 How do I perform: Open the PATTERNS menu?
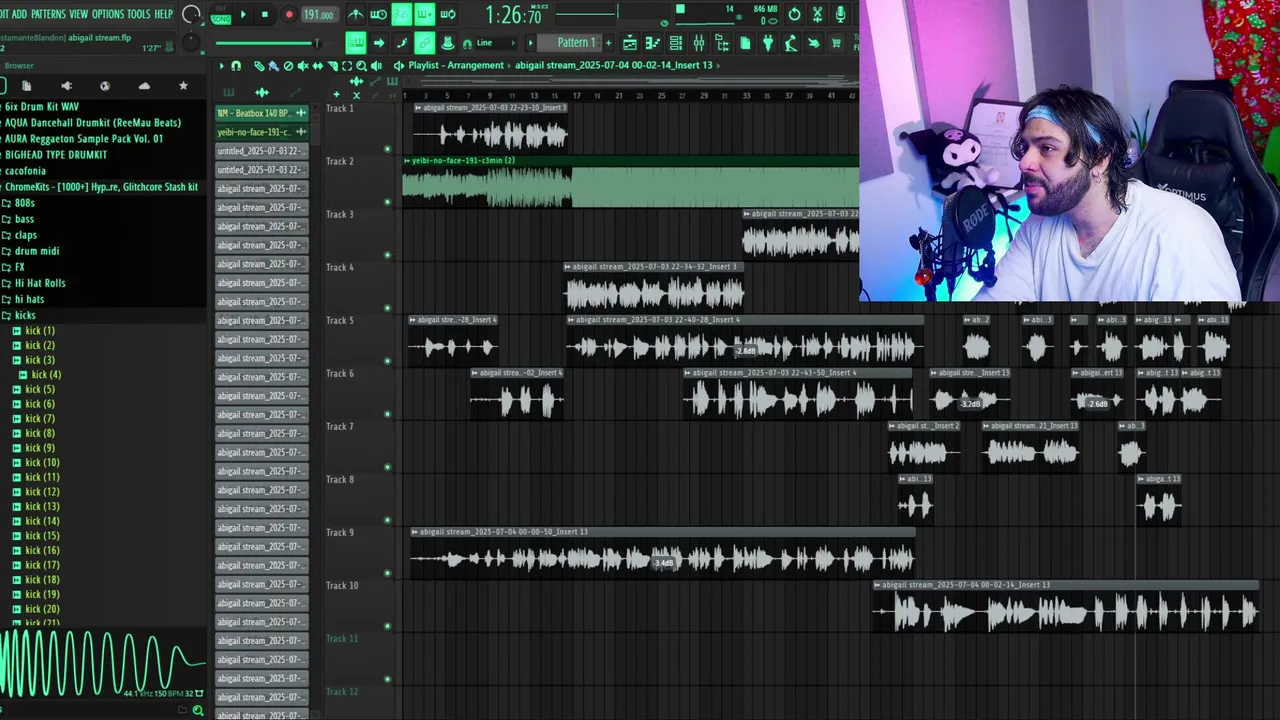click(48, 14)
